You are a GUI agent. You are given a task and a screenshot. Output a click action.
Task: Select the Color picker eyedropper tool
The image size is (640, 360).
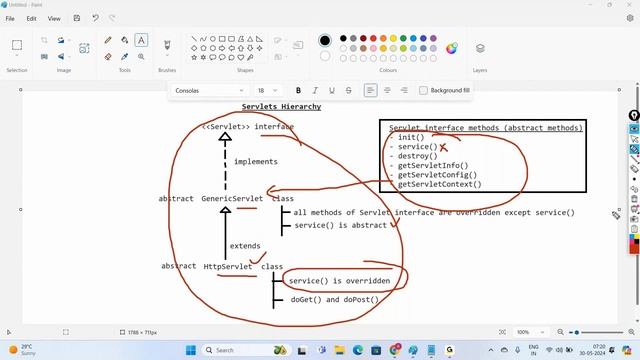124,57
